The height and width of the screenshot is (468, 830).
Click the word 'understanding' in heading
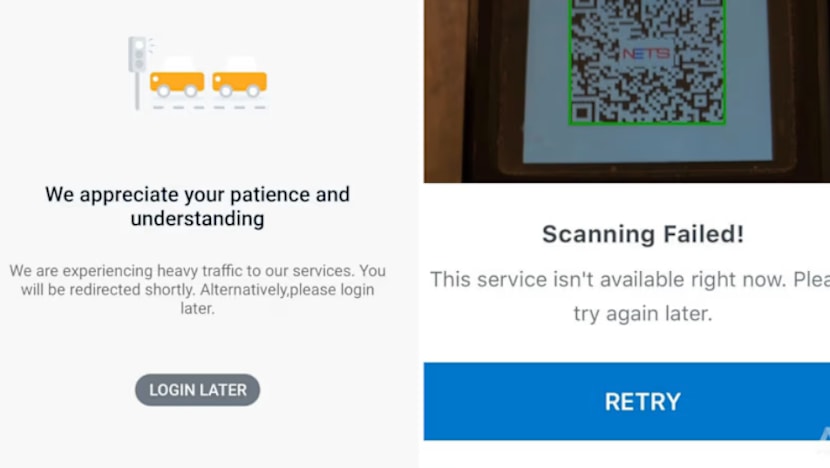[197, 219]
